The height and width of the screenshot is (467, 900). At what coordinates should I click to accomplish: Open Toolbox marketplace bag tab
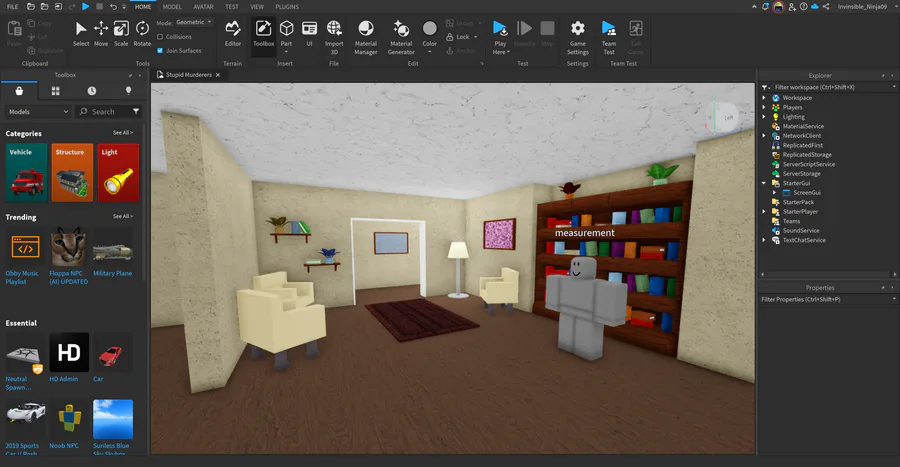(x=19, y=91)
